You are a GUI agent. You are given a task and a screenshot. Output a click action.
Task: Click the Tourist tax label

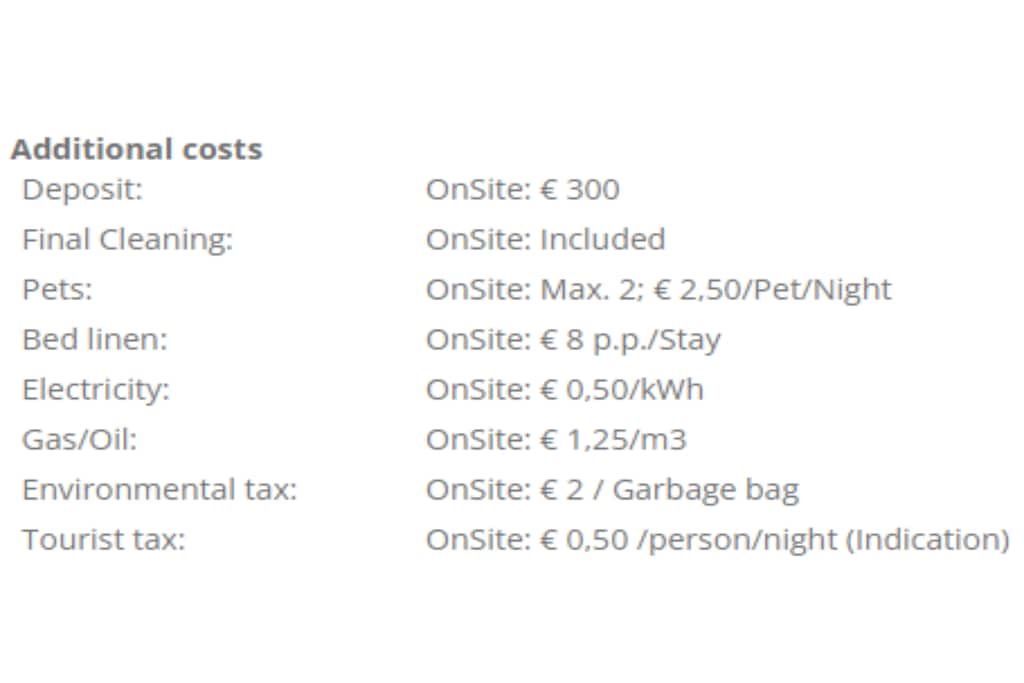coord(104,540)
